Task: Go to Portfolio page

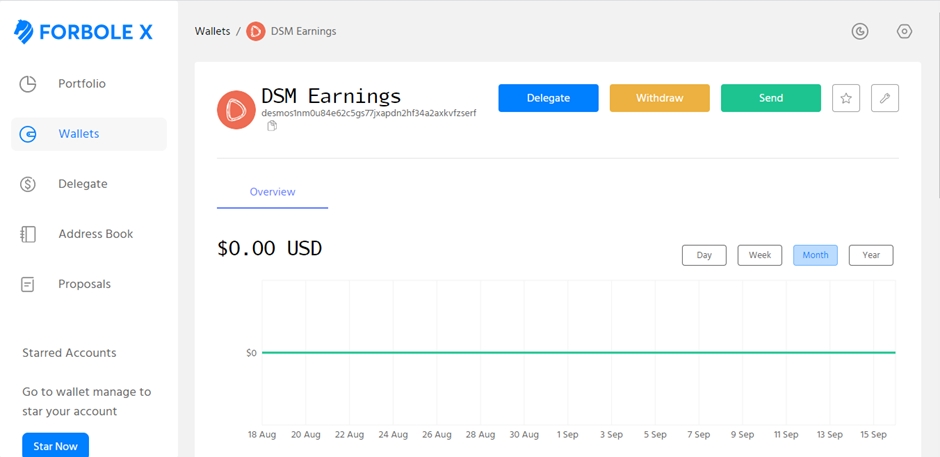Action: click(x=82, y=84)
